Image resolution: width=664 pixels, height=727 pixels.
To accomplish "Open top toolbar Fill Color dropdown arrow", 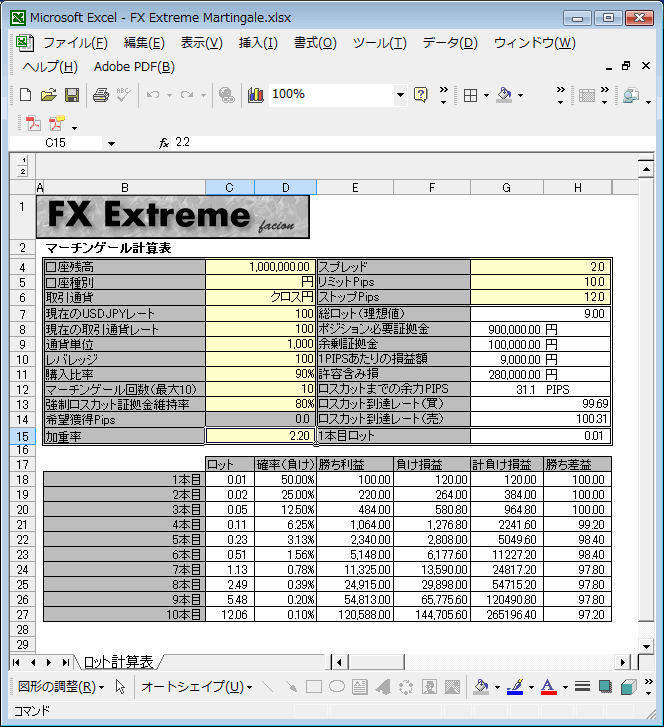I will point(521,96).
